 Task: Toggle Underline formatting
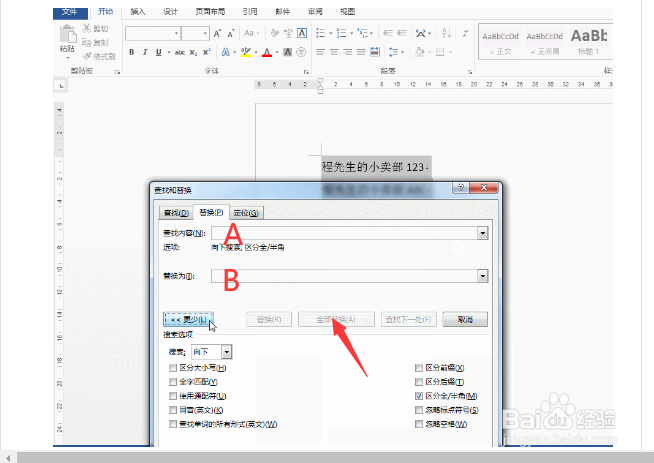pyautogui.click(x=158, y=52)
